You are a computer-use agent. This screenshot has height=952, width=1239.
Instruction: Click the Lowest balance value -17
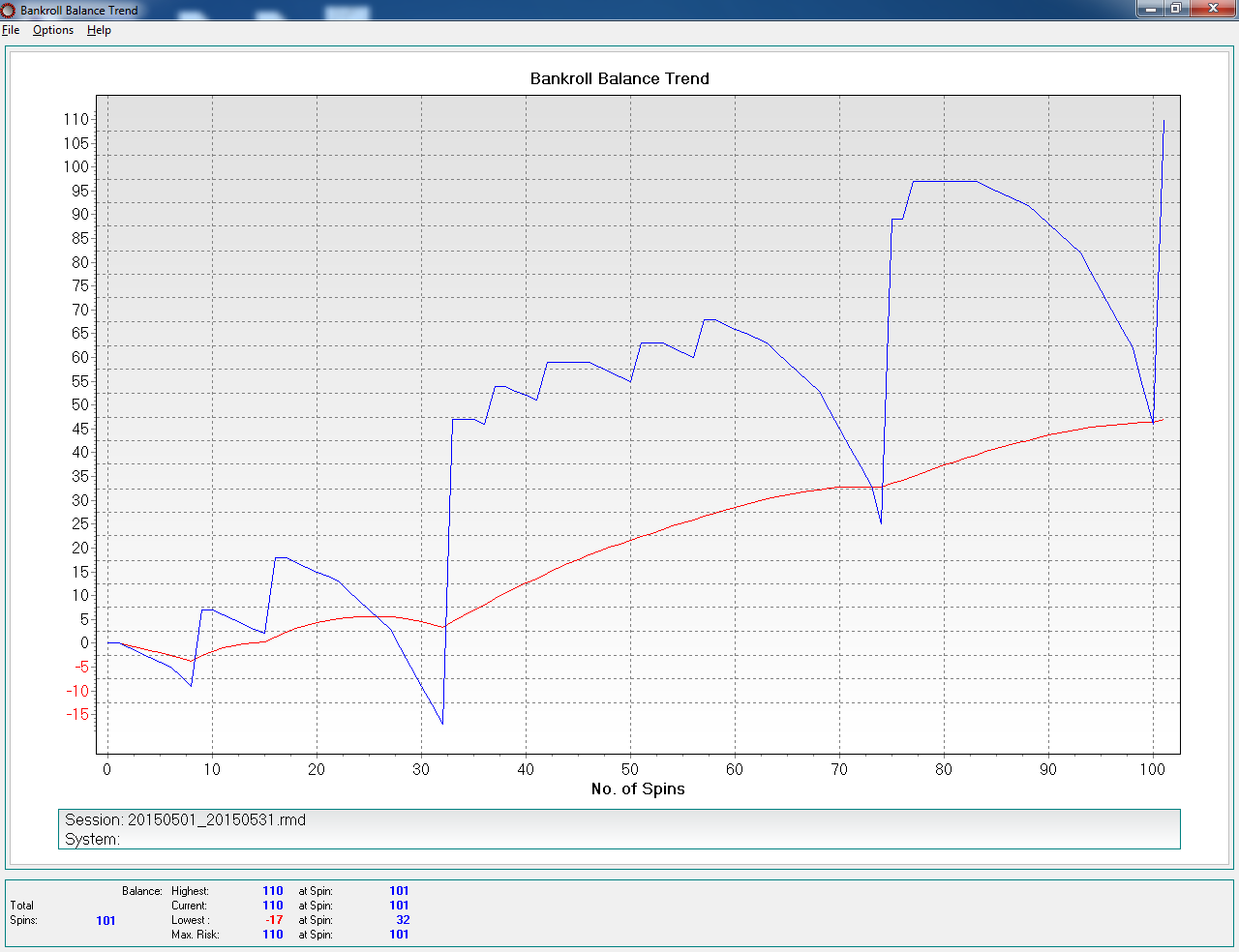(275, 920)
